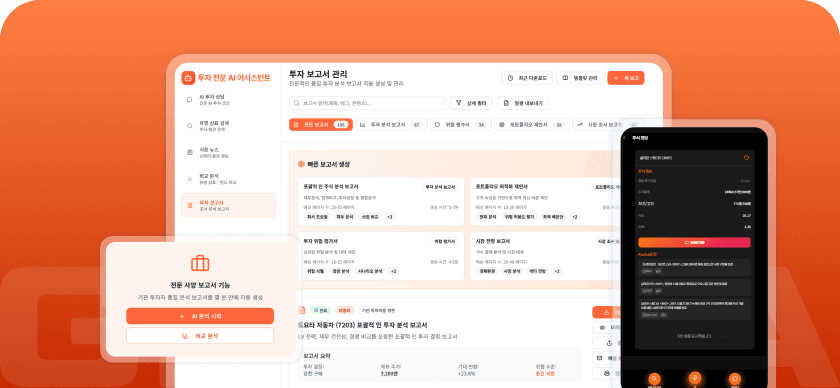Open the third news item in mobile screen
The height and width of the screenshot is (388, 840).
click(694, 309)
